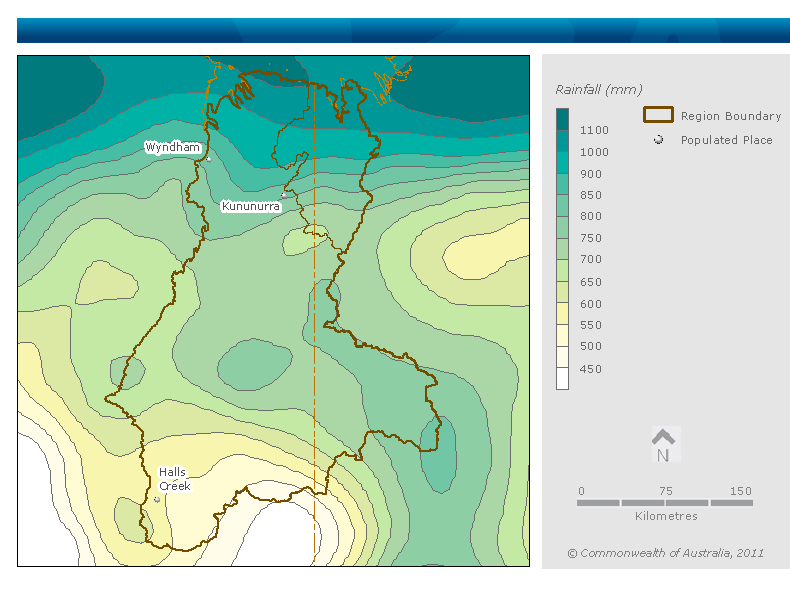Click the 450 rainfall legend value

click(590, 369)
